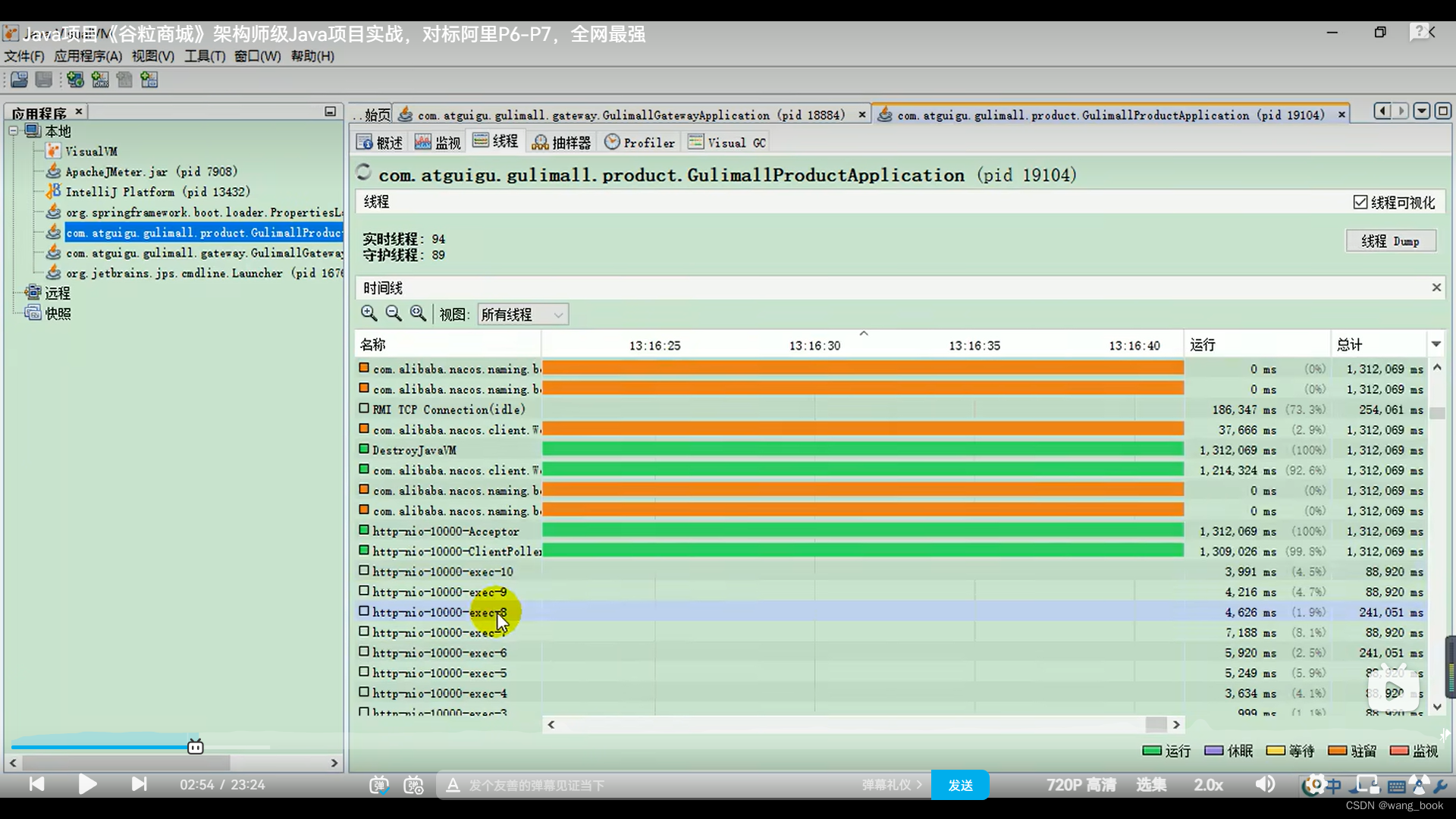Zoom out on the thread timeline
This screenshot has width=1456, height=819.
[x=394, y=313]
